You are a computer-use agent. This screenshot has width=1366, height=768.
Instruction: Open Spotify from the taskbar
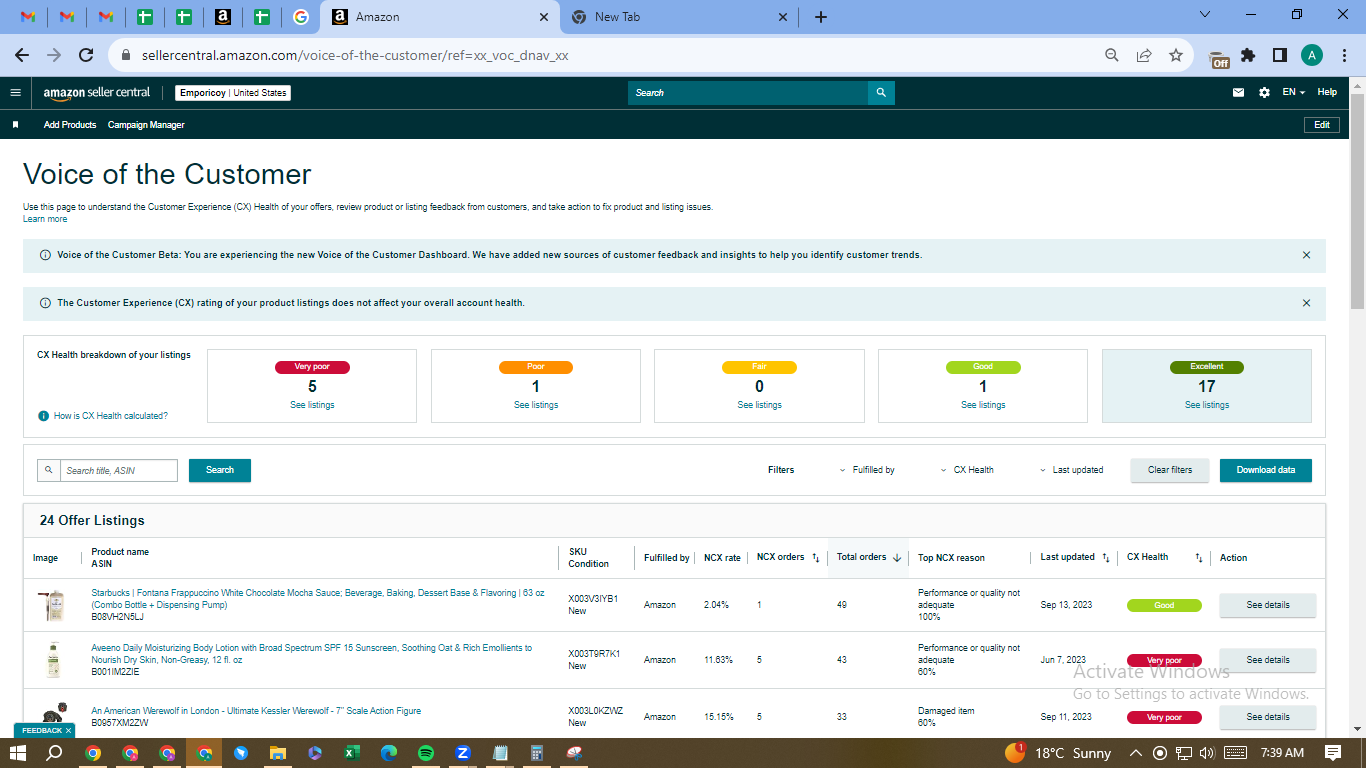coord(426,753)
